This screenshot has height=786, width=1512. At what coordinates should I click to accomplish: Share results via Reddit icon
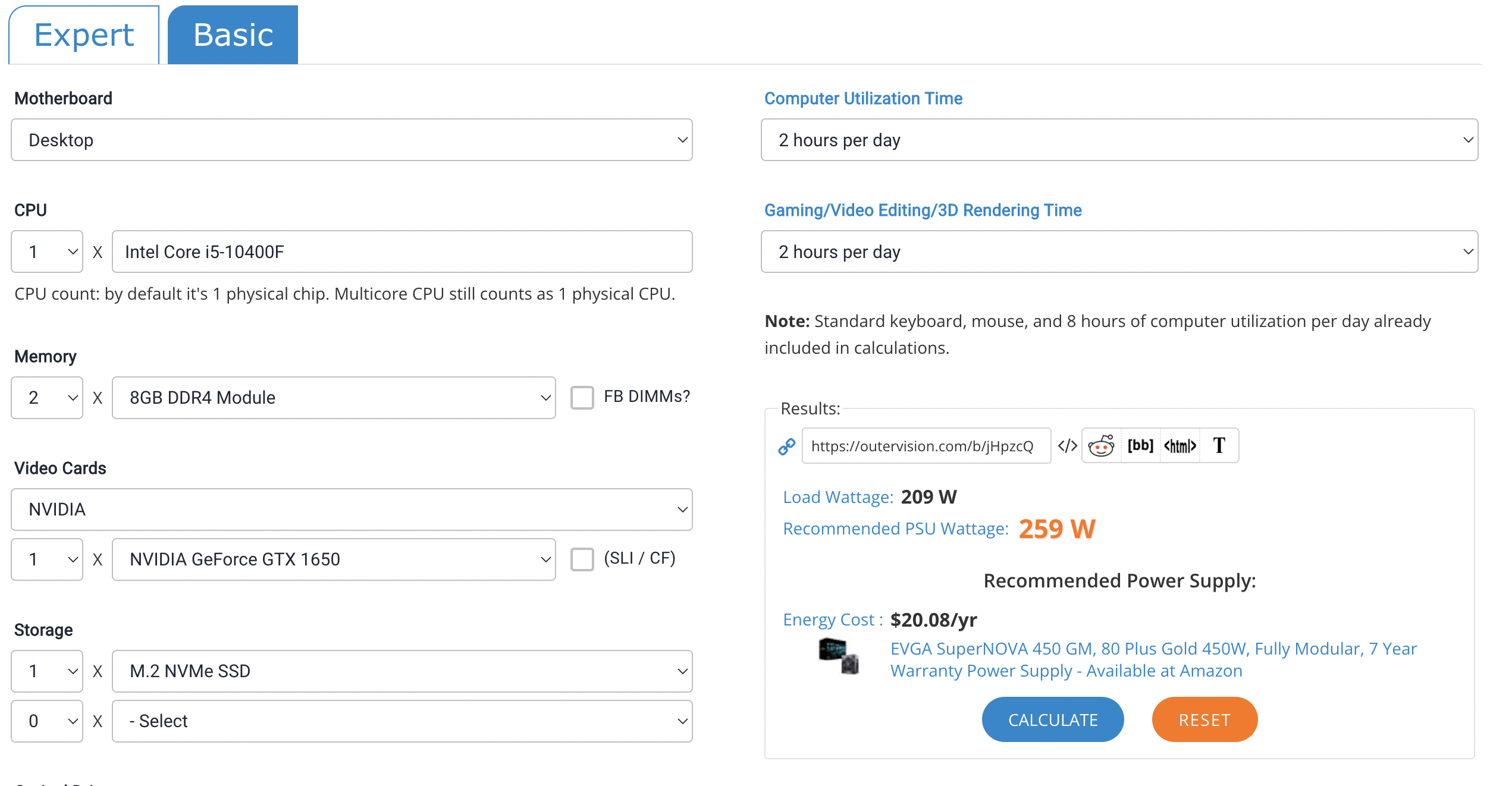1101,446
